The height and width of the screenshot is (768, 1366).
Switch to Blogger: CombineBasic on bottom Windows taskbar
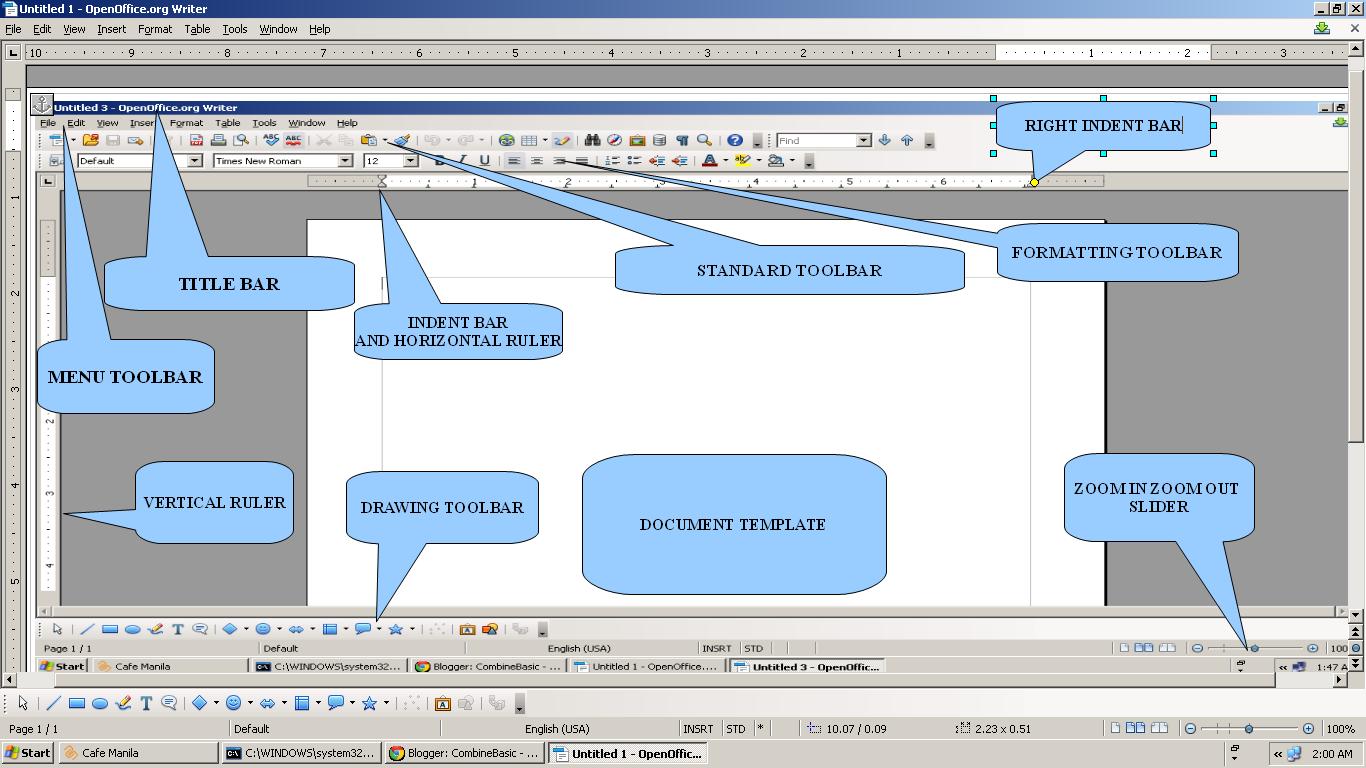point(465,753)
